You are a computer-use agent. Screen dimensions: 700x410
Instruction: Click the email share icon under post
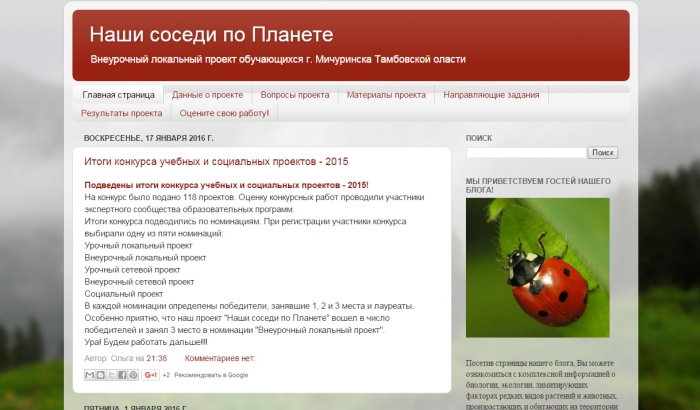90,375
